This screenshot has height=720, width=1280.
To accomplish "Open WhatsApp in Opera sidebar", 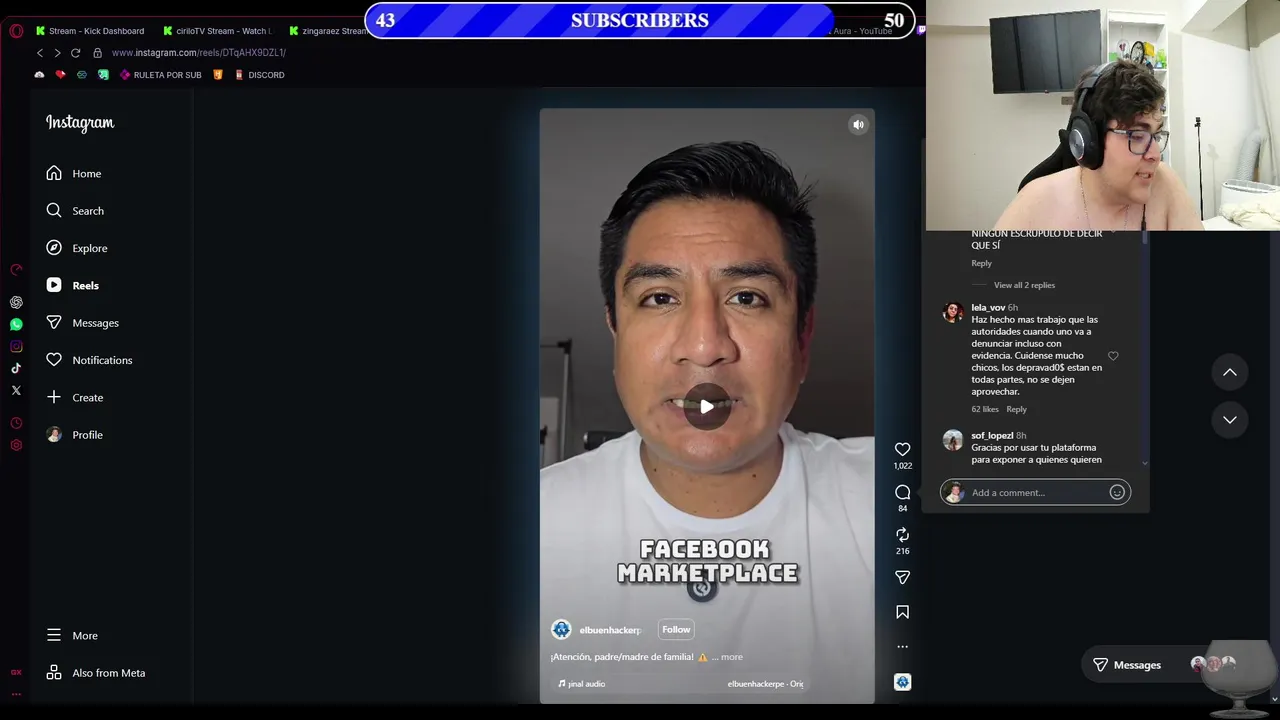I will click(x=16, y=324).
